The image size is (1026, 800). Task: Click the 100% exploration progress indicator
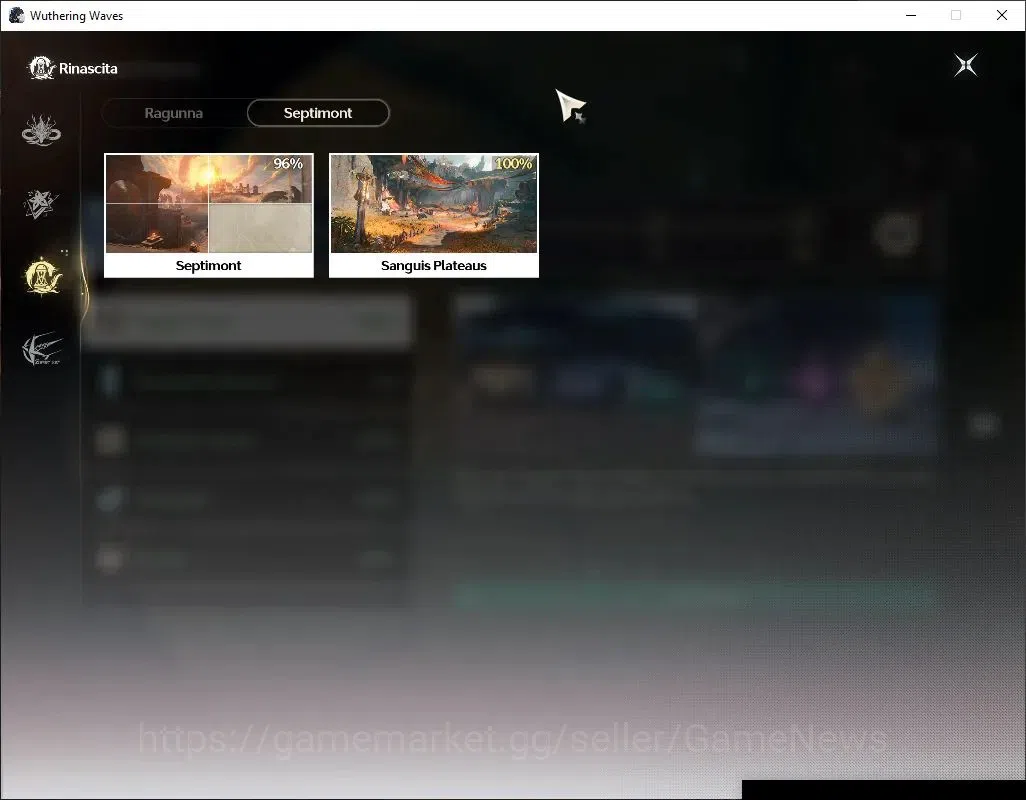coord(513,164)
